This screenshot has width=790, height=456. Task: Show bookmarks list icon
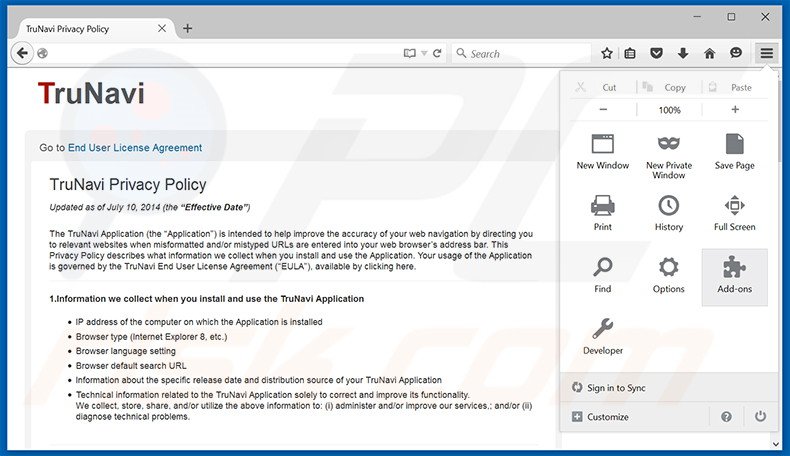[x=630, y=53]
